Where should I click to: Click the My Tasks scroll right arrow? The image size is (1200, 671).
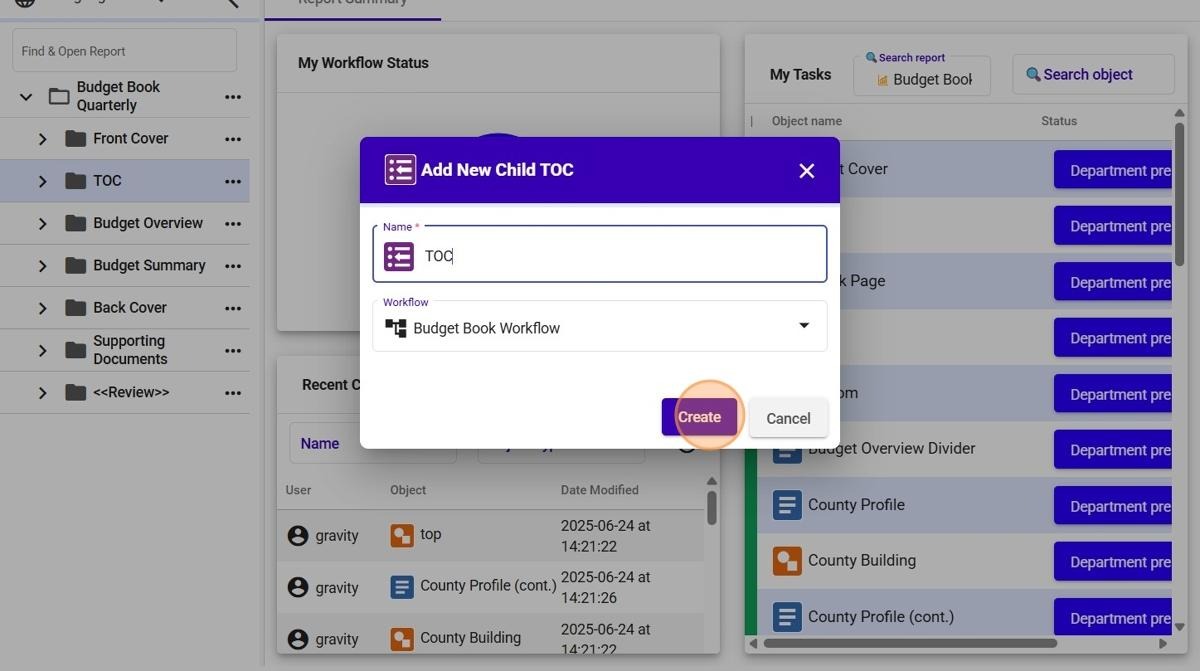[1163, 643]
